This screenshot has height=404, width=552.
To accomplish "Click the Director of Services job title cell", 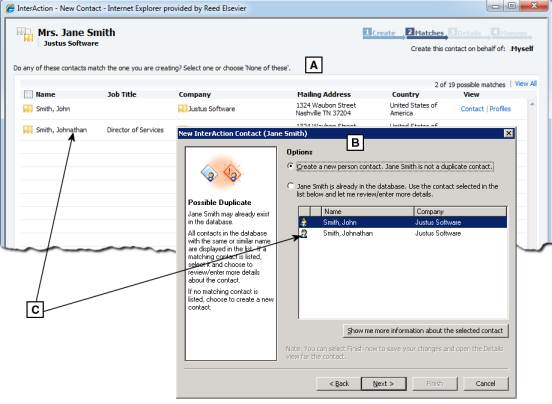I will [135, 130].
